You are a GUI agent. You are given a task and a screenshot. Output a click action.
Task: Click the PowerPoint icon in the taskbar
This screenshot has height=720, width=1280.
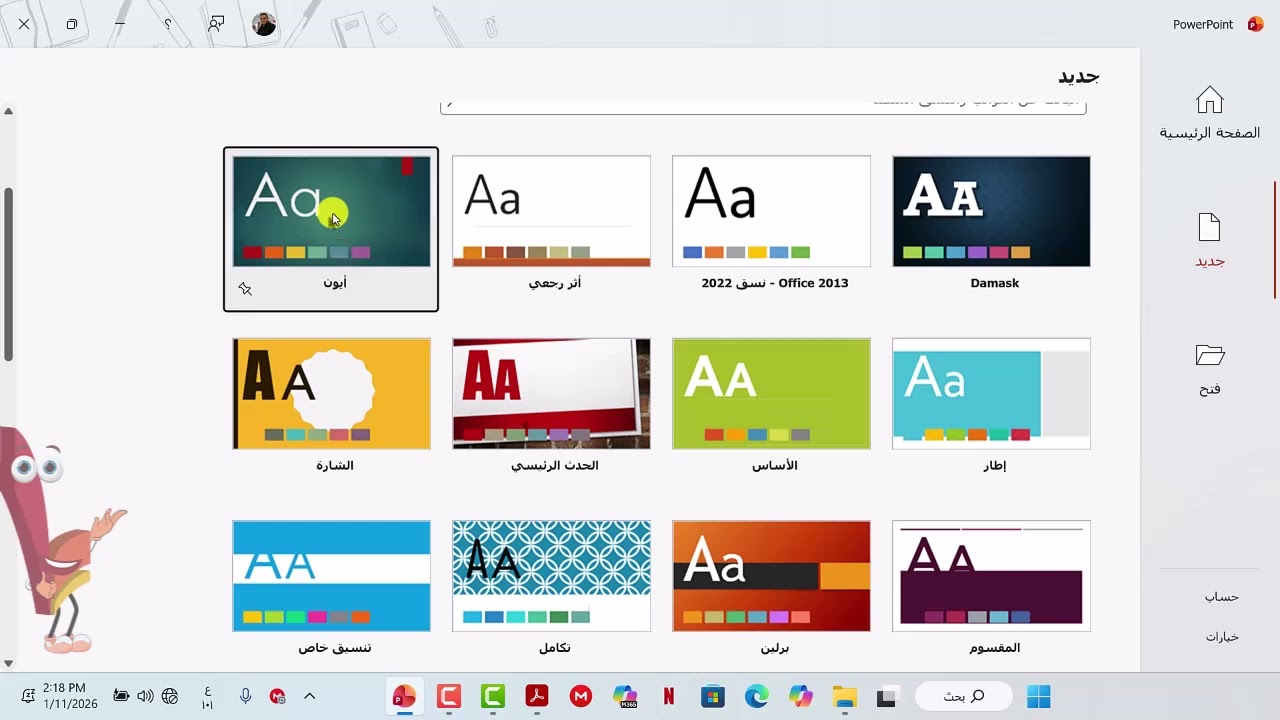click(404, 697)
